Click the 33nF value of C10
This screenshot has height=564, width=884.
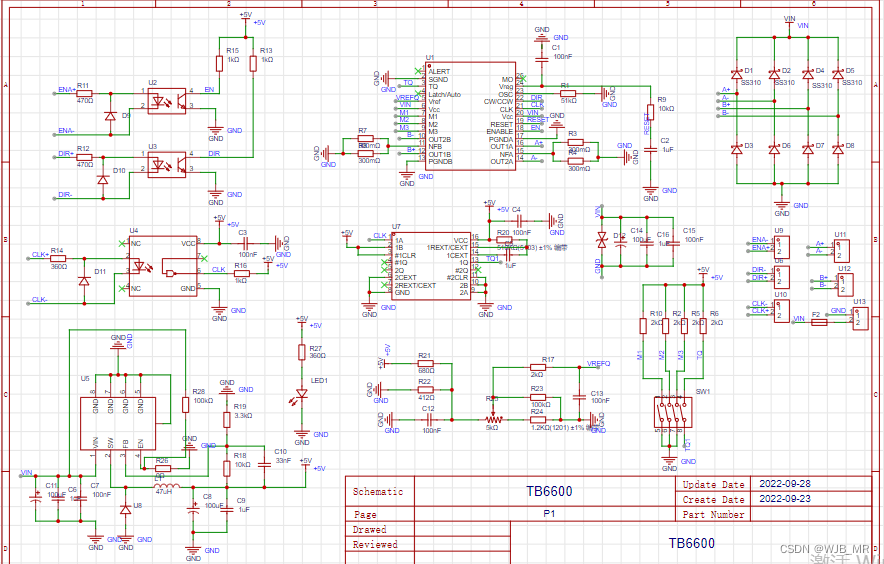tap(284, 461)
